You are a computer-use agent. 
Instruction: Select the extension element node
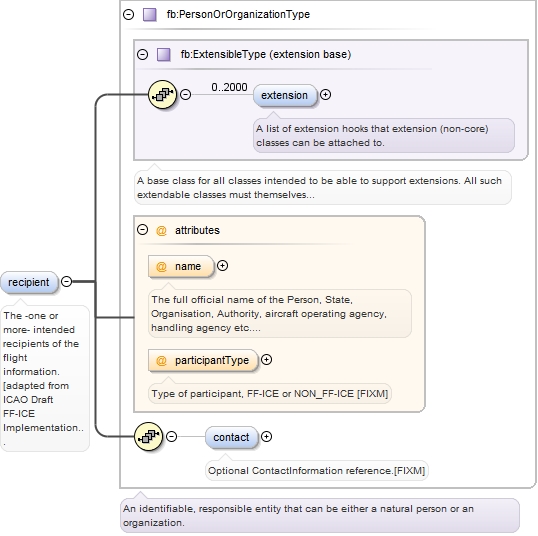(284, 95)
